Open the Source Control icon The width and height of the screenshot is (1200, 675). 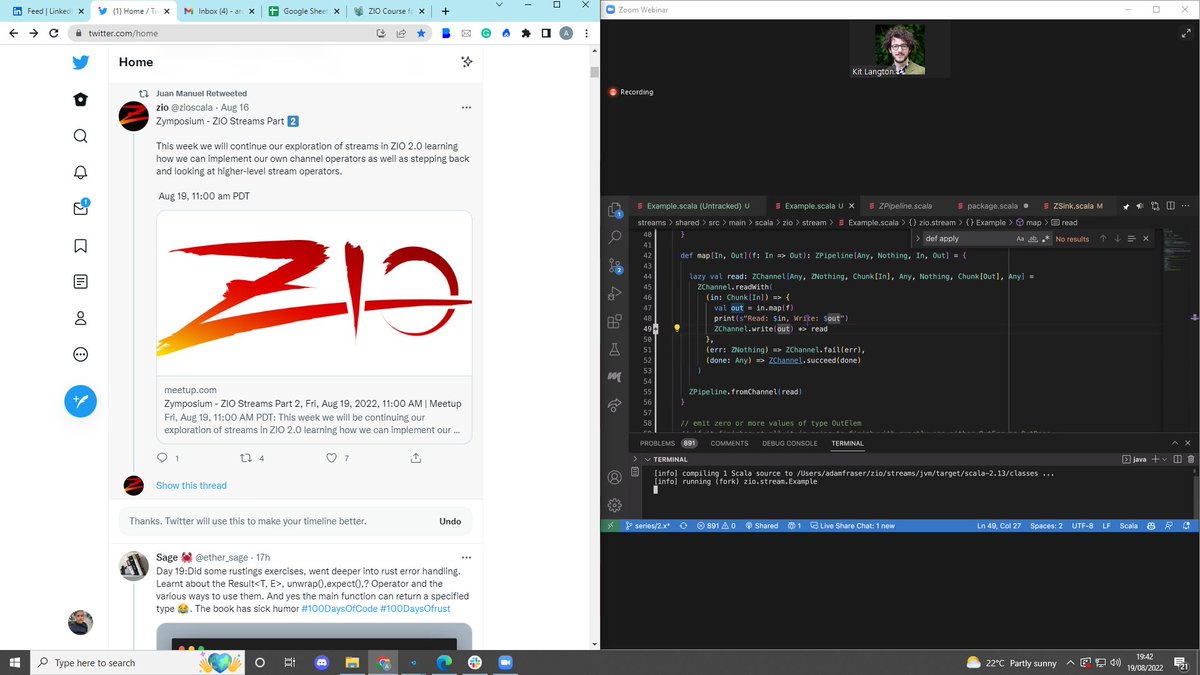(615, 265)
